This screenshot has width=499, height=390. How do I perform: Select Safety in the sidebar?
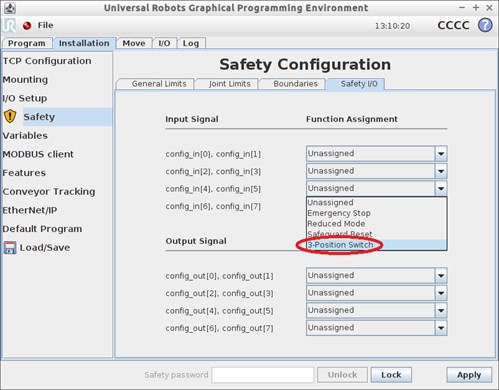(67, 117)
